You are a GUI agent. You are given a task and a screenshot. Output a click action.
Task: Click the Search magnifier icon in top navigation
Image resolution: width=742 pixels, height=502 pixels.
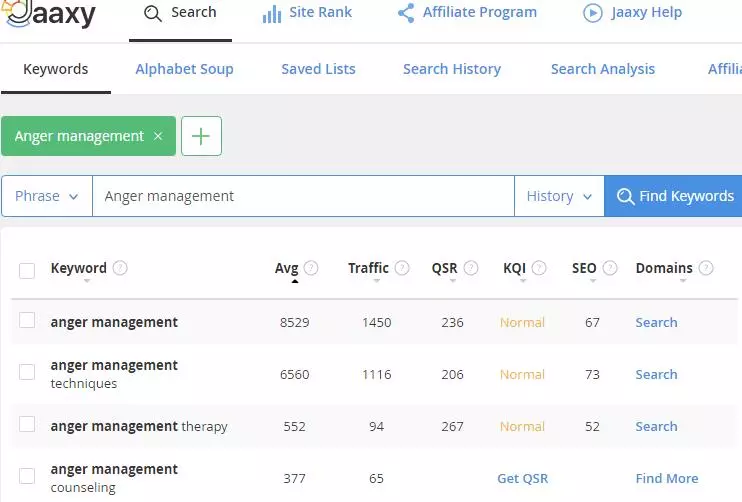click(152, 13)
